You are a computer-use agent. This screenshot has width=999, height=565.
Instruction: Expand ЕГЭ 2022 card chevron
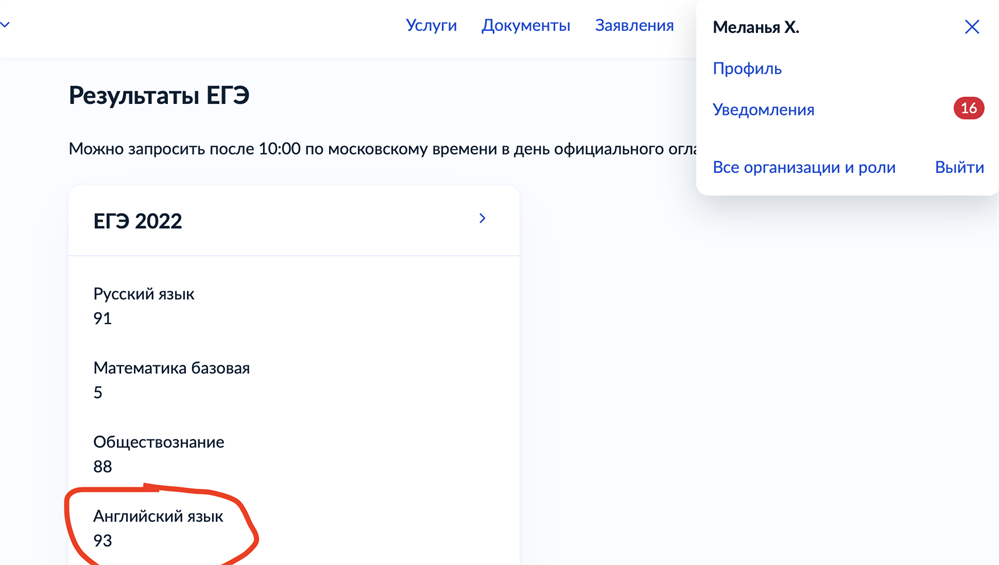(482, 218)
